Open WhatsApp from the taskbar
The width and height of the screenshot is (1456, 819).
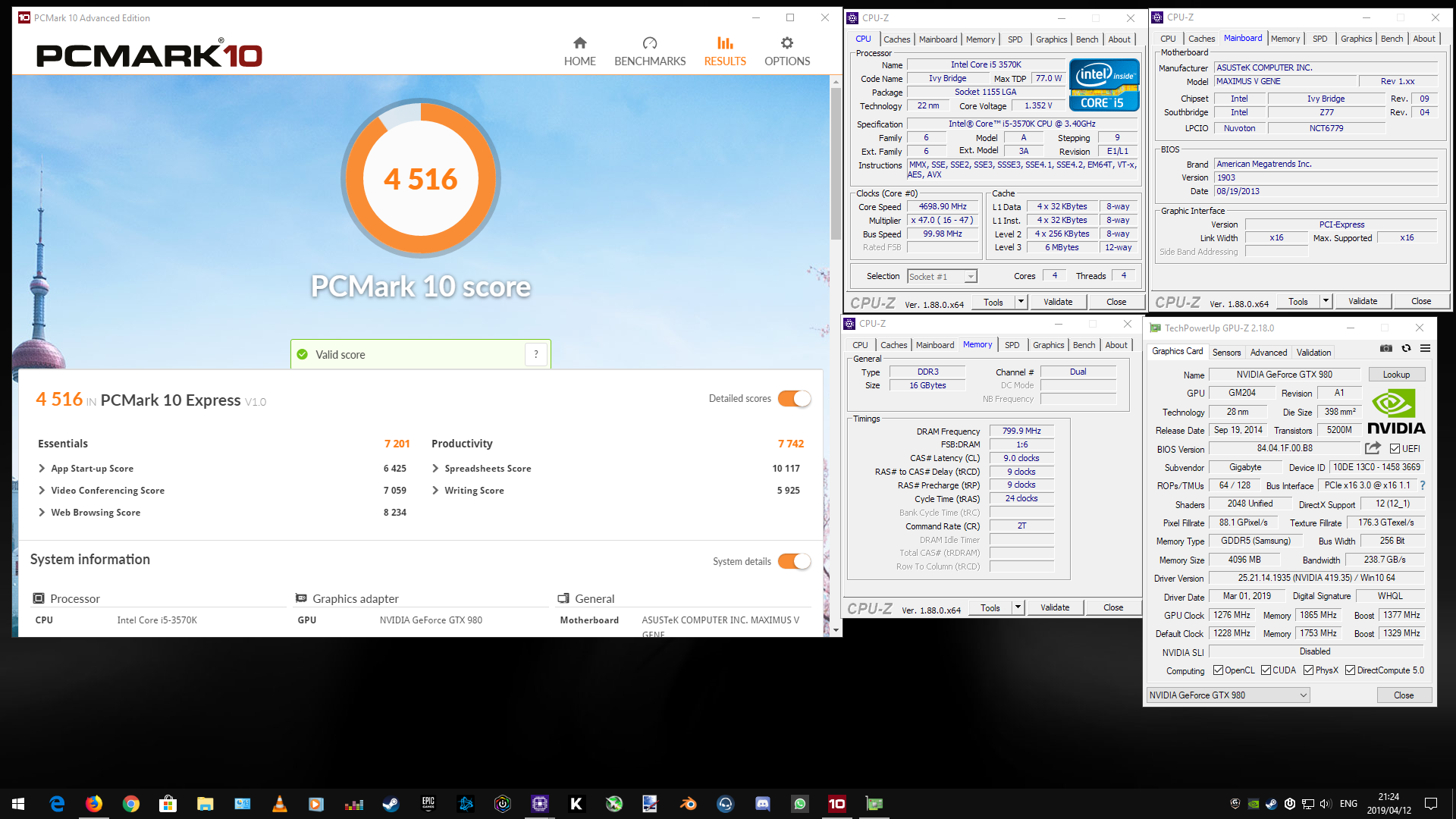(800, 804)
